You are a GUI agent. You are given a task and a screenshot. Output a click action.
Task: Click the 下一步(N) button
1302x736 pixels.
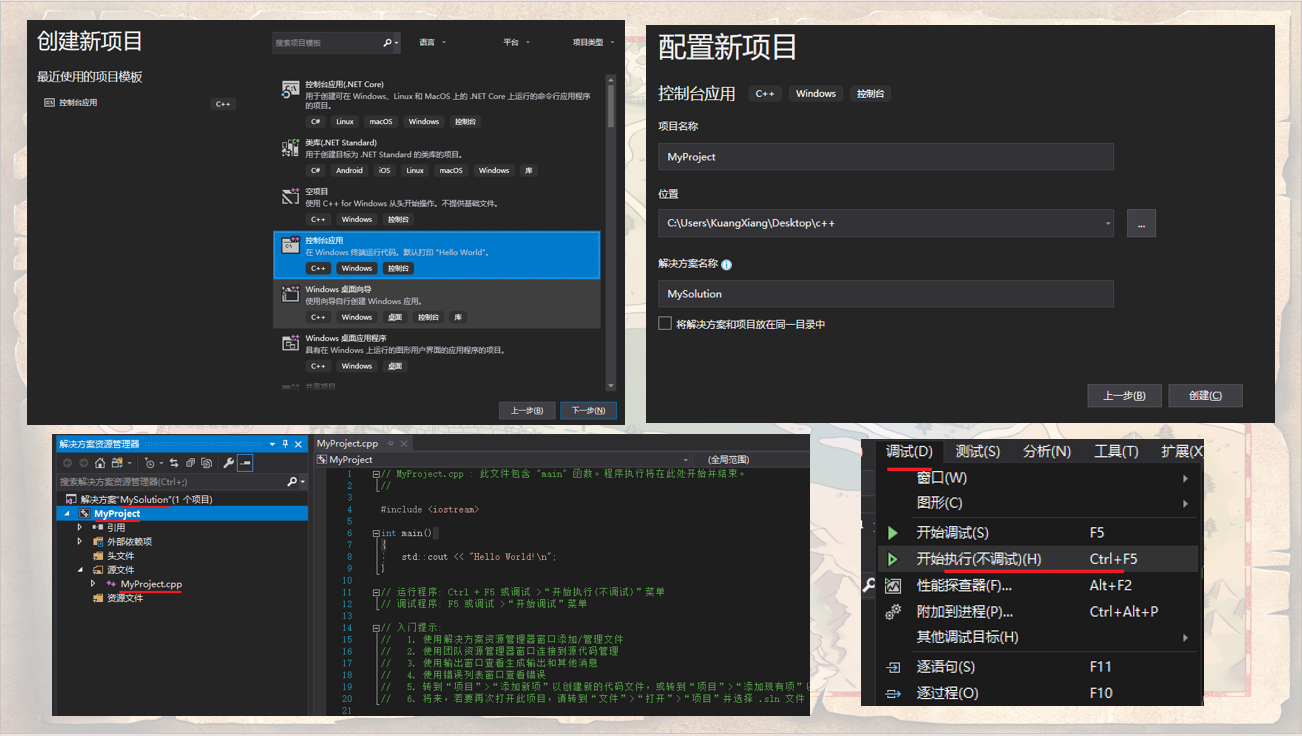[x=588, y=410]
